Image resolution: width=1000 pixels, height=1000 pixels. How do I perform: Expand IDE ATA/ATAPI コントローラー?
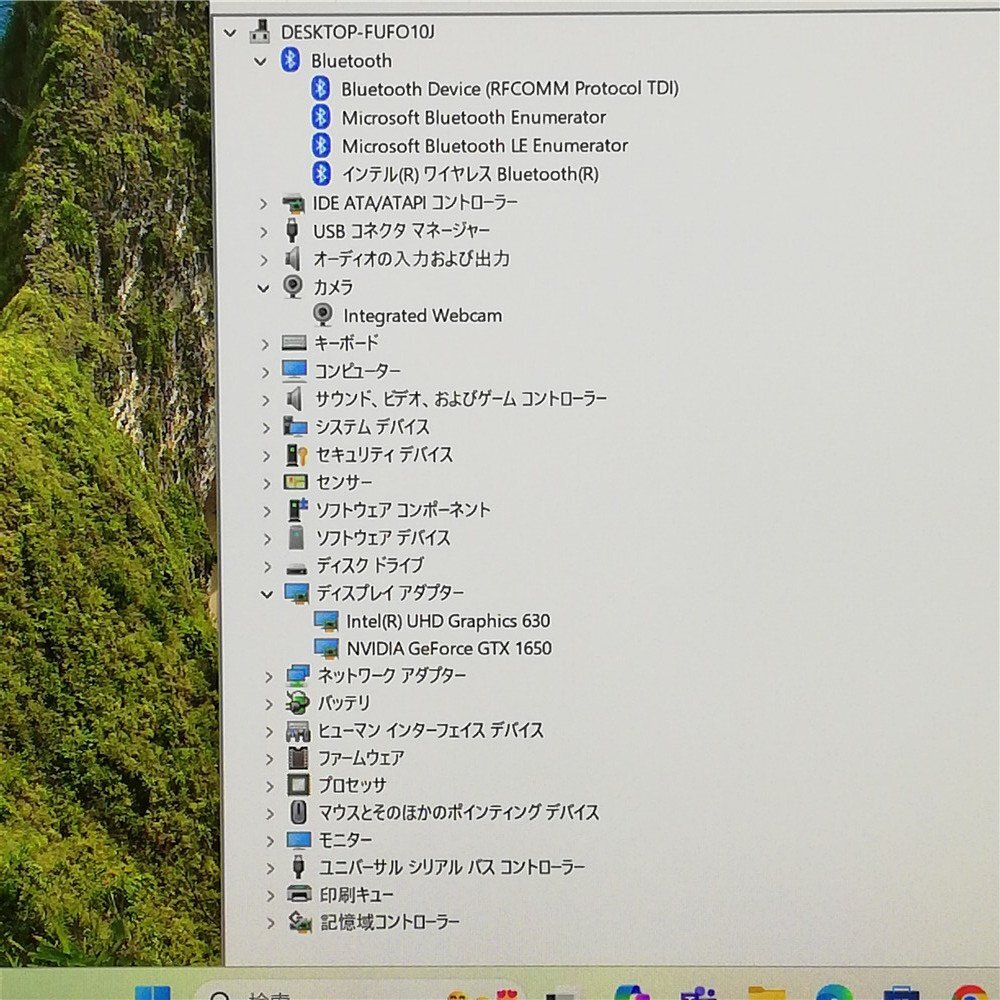(x=263, y=204)
